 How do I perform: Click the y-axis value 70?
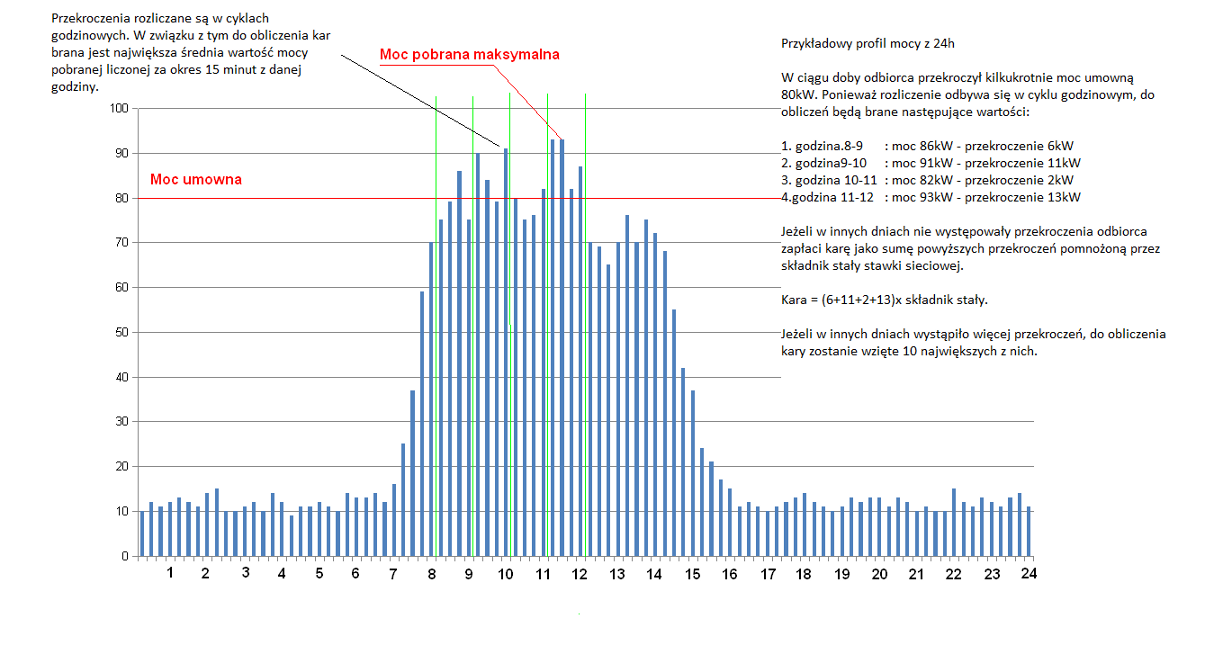124,242
